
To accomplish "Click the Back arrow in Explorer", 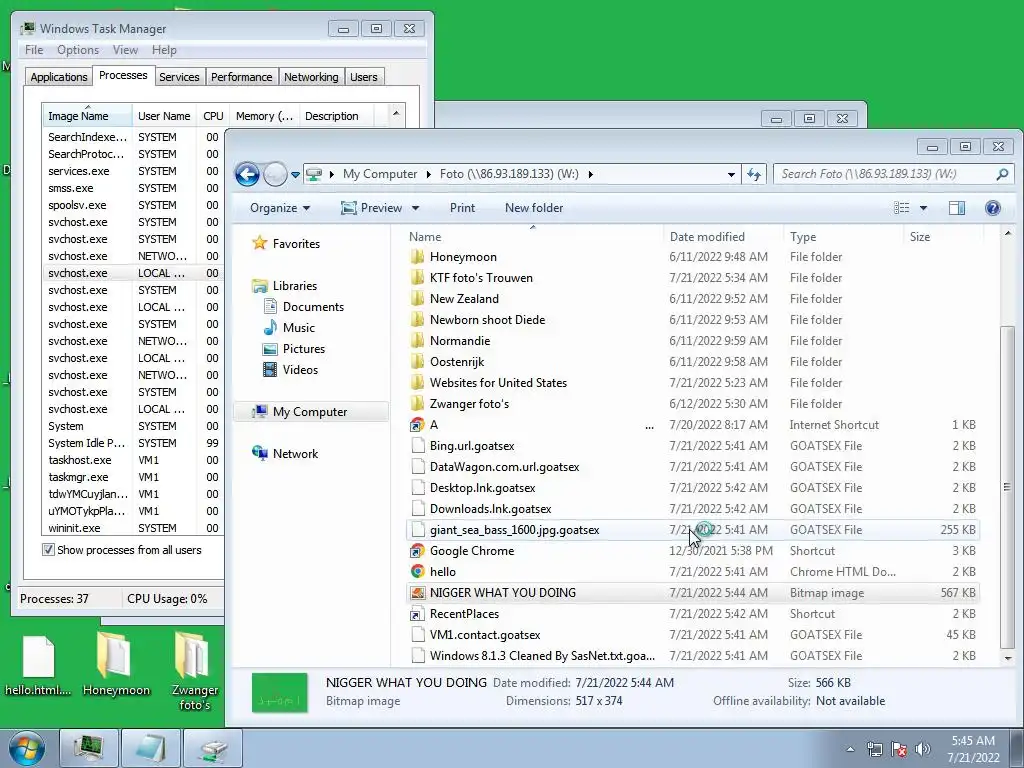I will click(x=248, y=174).
